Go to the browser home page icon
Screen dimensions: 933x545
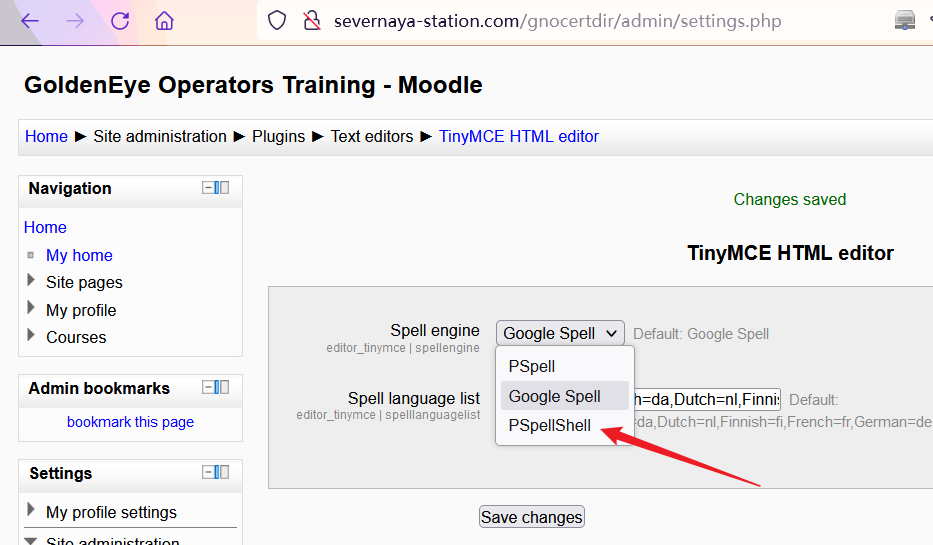coord(165,21)
